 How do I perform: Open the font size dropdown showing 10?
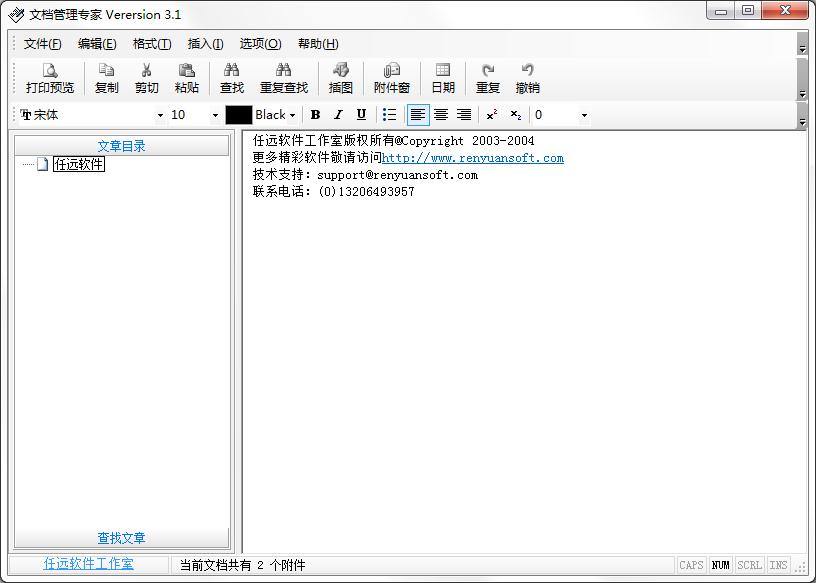[x=214, y=115]
